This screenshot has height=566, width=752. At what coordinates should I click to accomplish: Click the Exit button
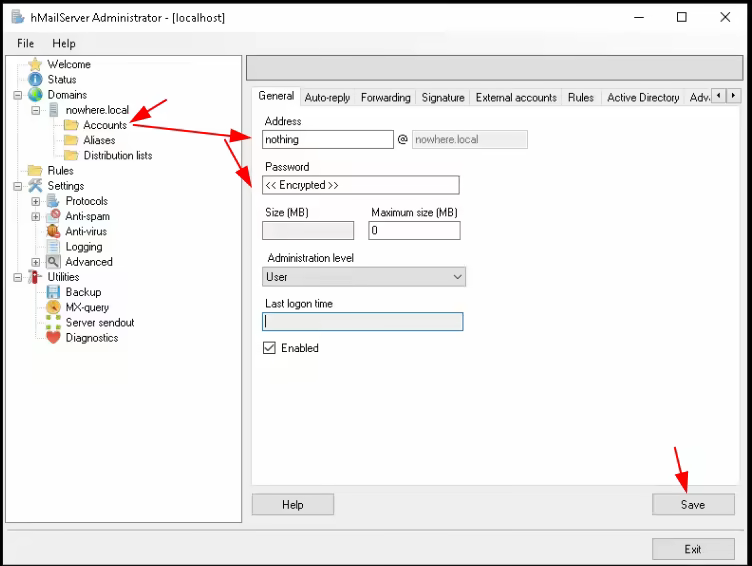(x=693, y=549)
